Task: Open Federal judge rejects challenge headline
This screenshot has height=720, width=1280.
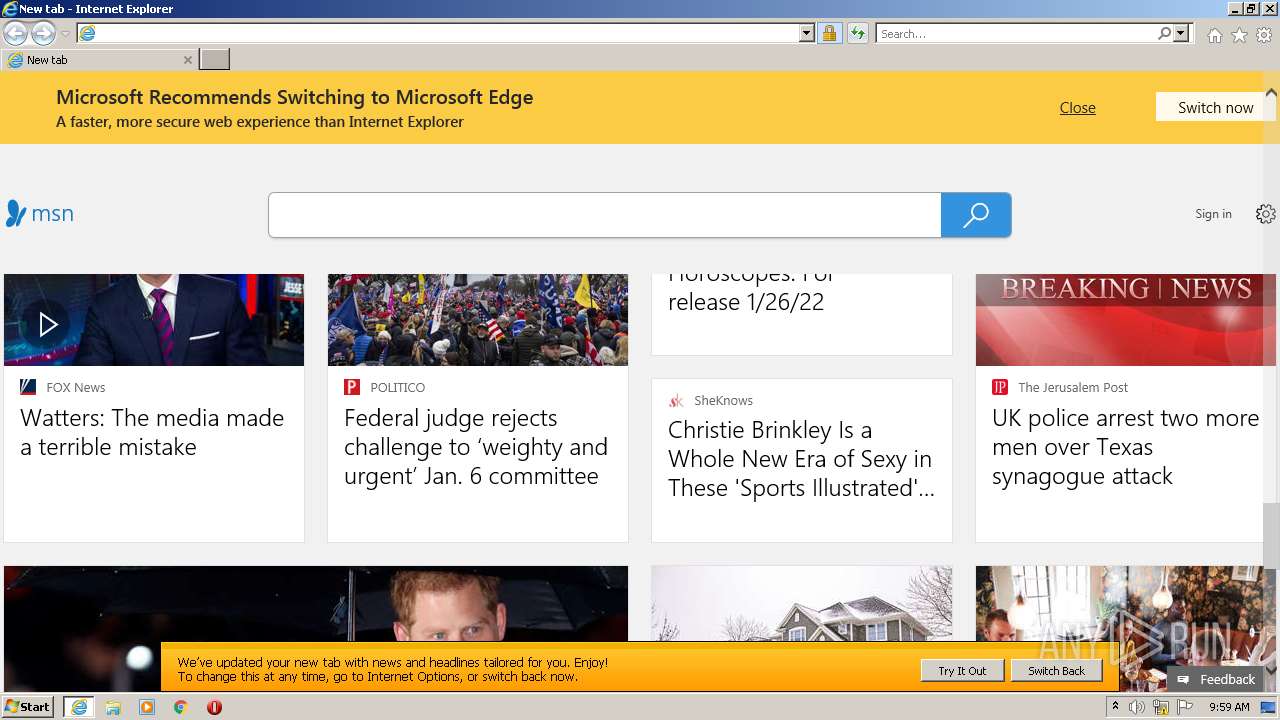Action: [476, 447]
